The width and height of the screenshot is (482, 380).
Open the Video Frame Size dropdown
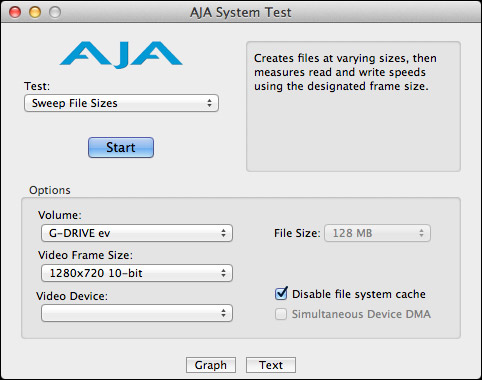137,273
